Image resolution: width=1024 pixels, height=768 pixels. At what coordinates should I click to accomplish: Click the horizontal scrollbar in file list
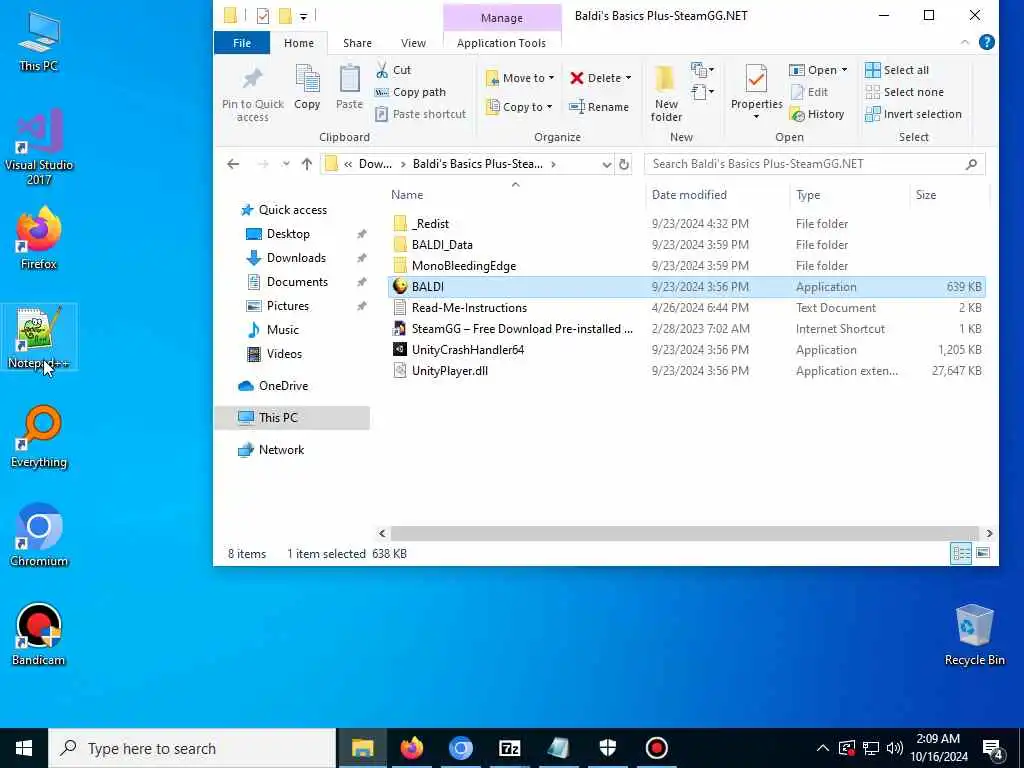pos(684,534)
